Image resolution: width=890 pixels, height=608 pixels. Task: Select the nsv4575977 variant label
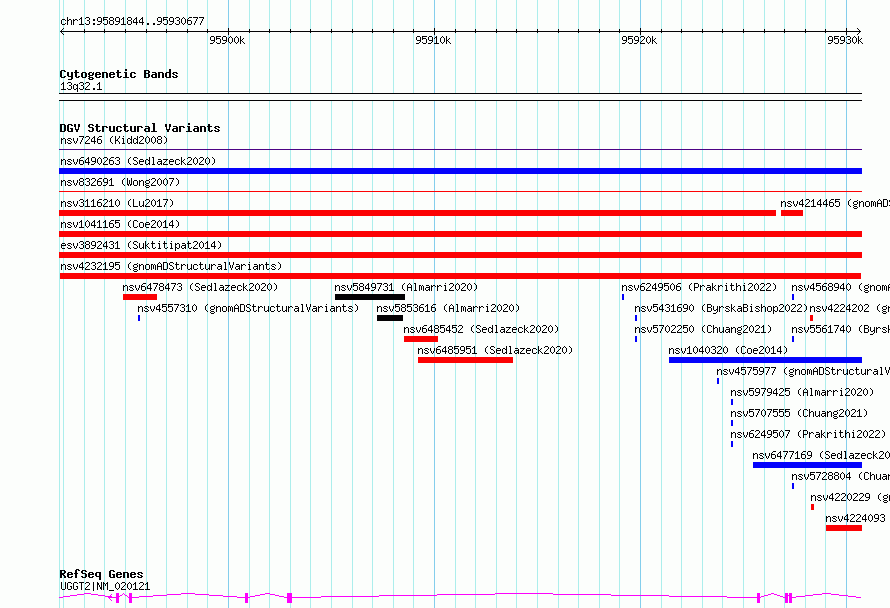(803, 371)
